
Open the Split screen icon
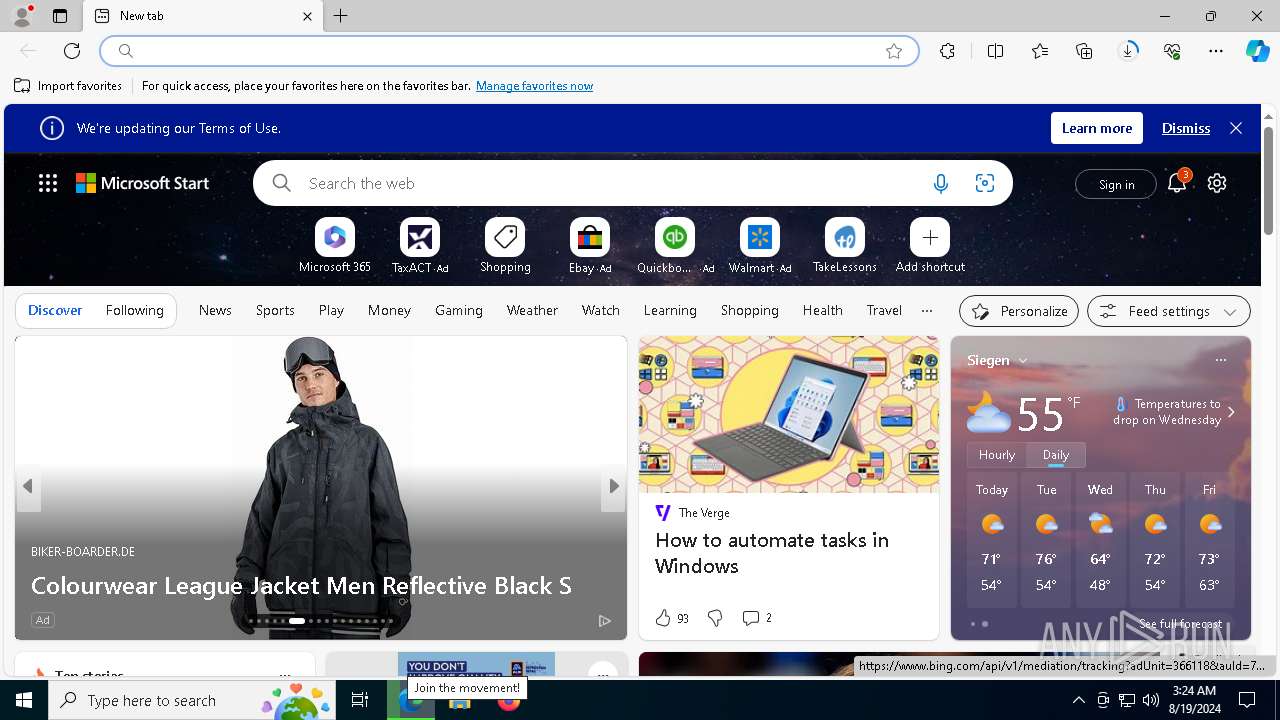pyautogui.click(x=995, y=51)
